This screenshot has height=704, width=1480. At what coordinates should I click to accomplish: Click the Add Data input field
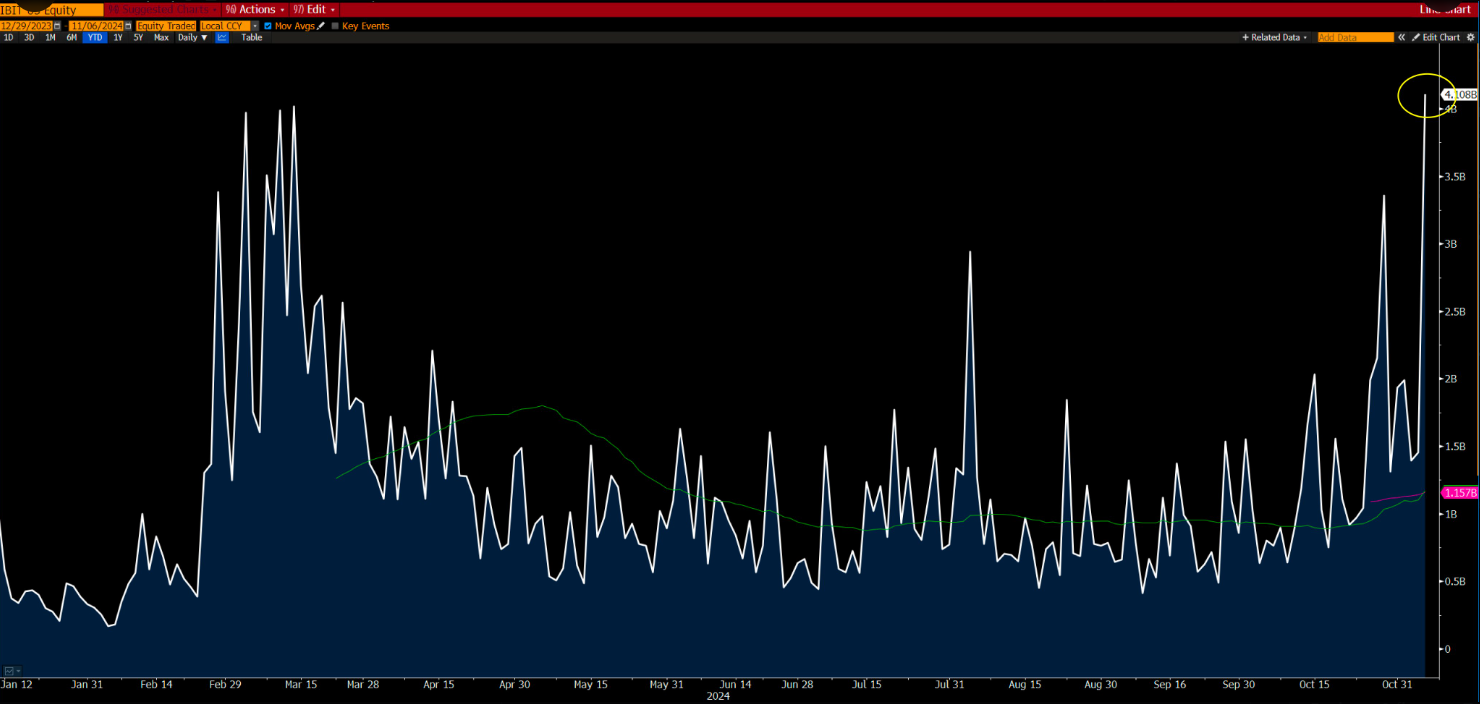(x=1355, y=37)
